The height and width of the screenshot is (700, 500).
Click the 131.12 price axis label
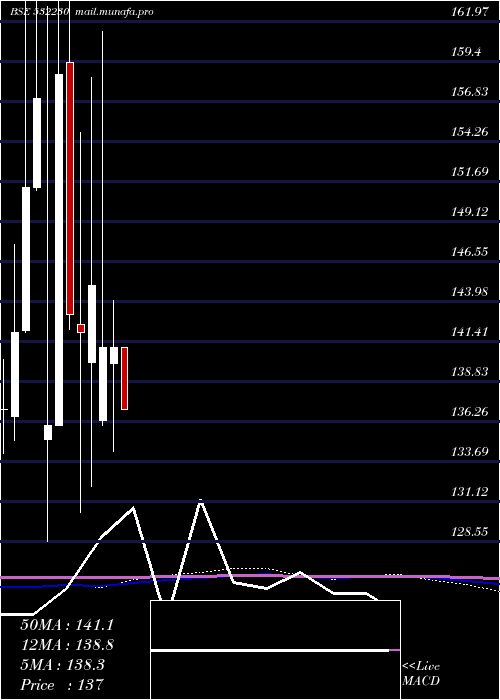(x=470, y=492)
